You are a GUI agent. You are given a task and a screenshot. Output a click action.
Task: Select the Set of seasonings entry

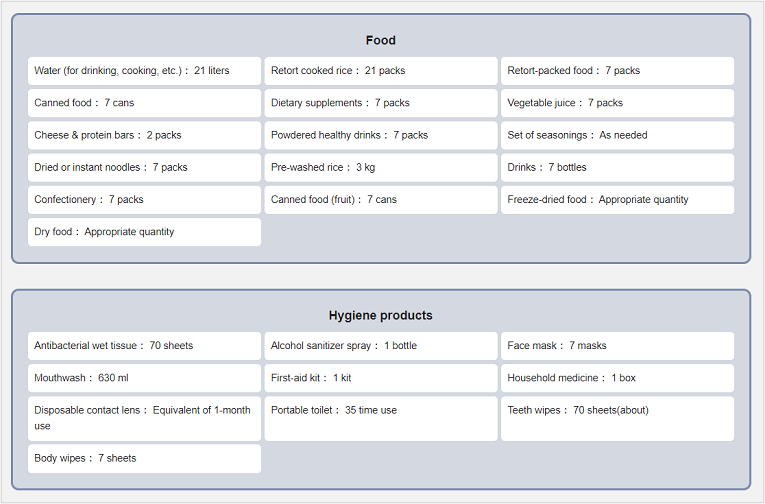tap(617, 135)
